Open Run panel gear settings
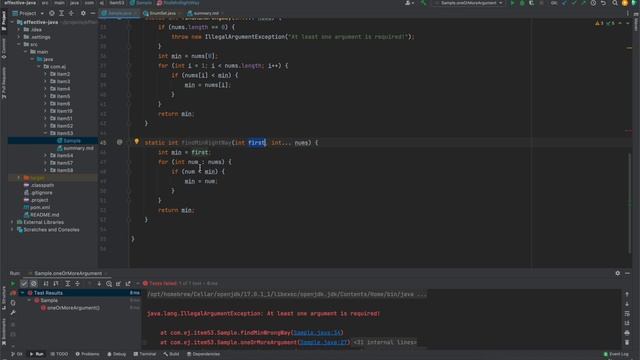The width and height of the screenshot is (640, 360). pos(618,273)
